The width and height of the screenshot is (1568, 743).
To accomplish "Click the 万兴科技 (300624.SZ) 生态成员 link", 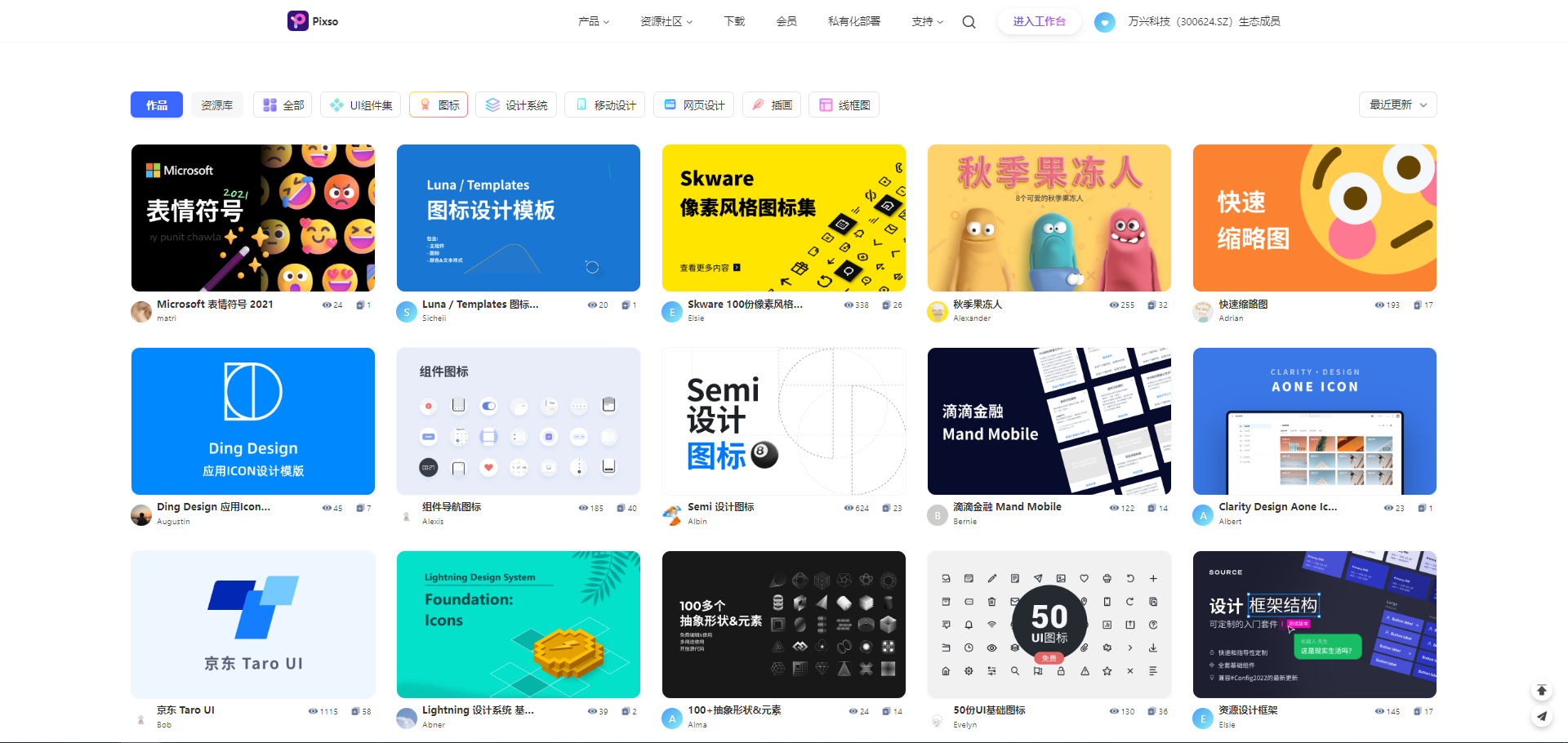I will 1204,22.
